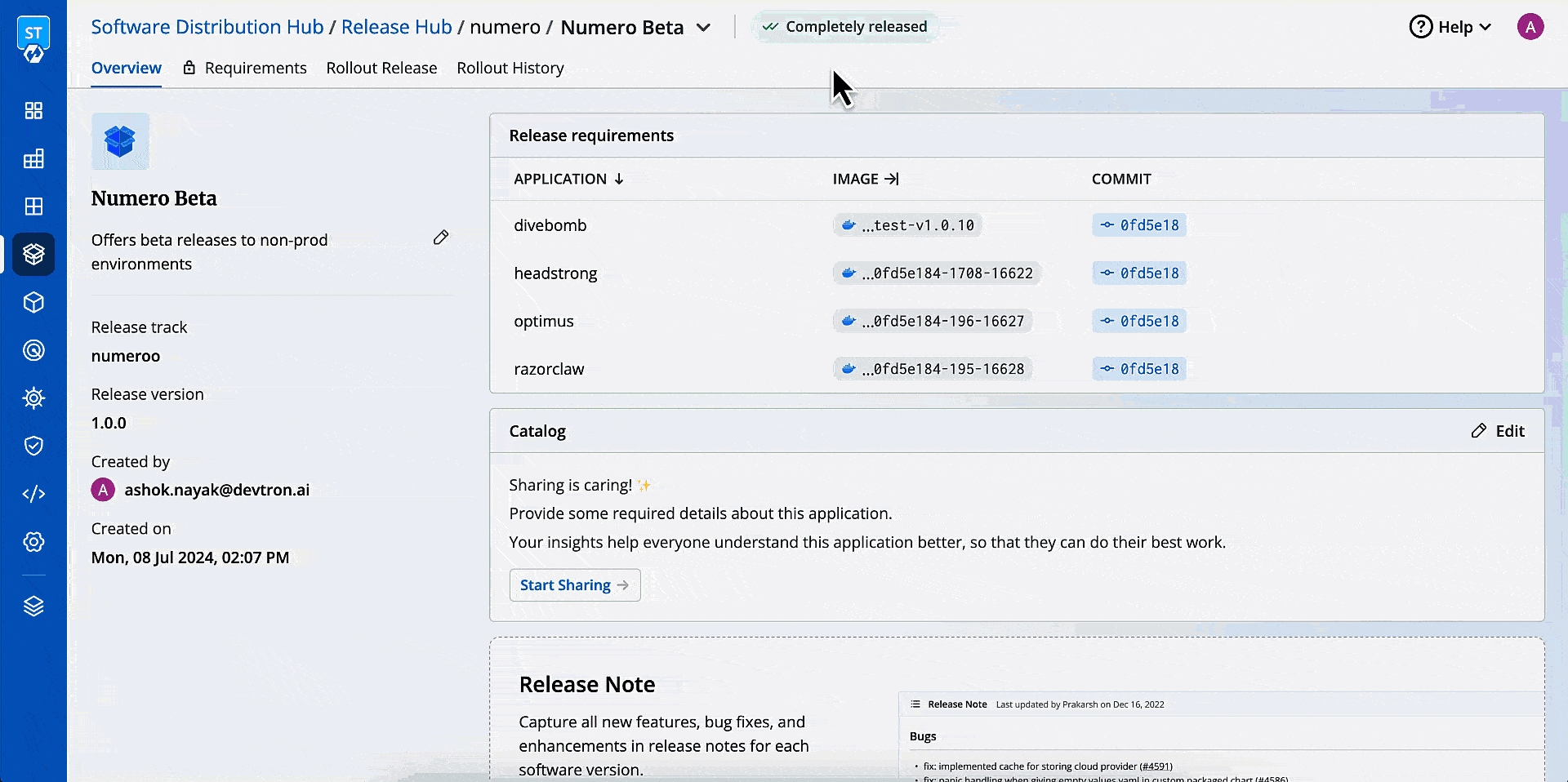Open commit 0fd5e18 for razorclaw
The image size is (1568, 782).
(x=1139, y=369)
